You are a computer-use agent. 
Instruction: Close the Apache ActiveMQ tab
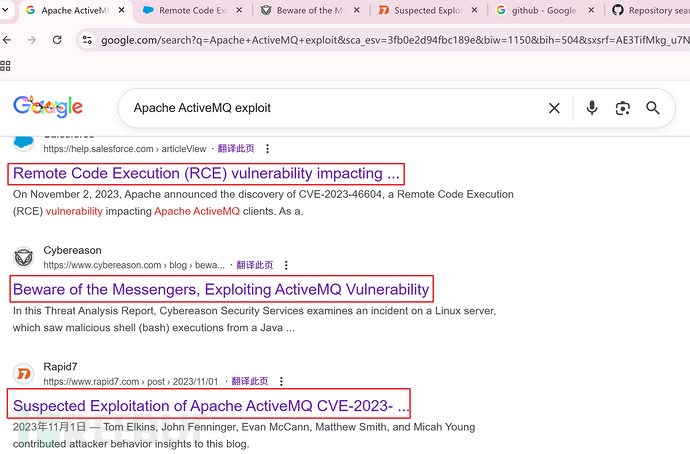pyautogui.click(x=122, y=10)
